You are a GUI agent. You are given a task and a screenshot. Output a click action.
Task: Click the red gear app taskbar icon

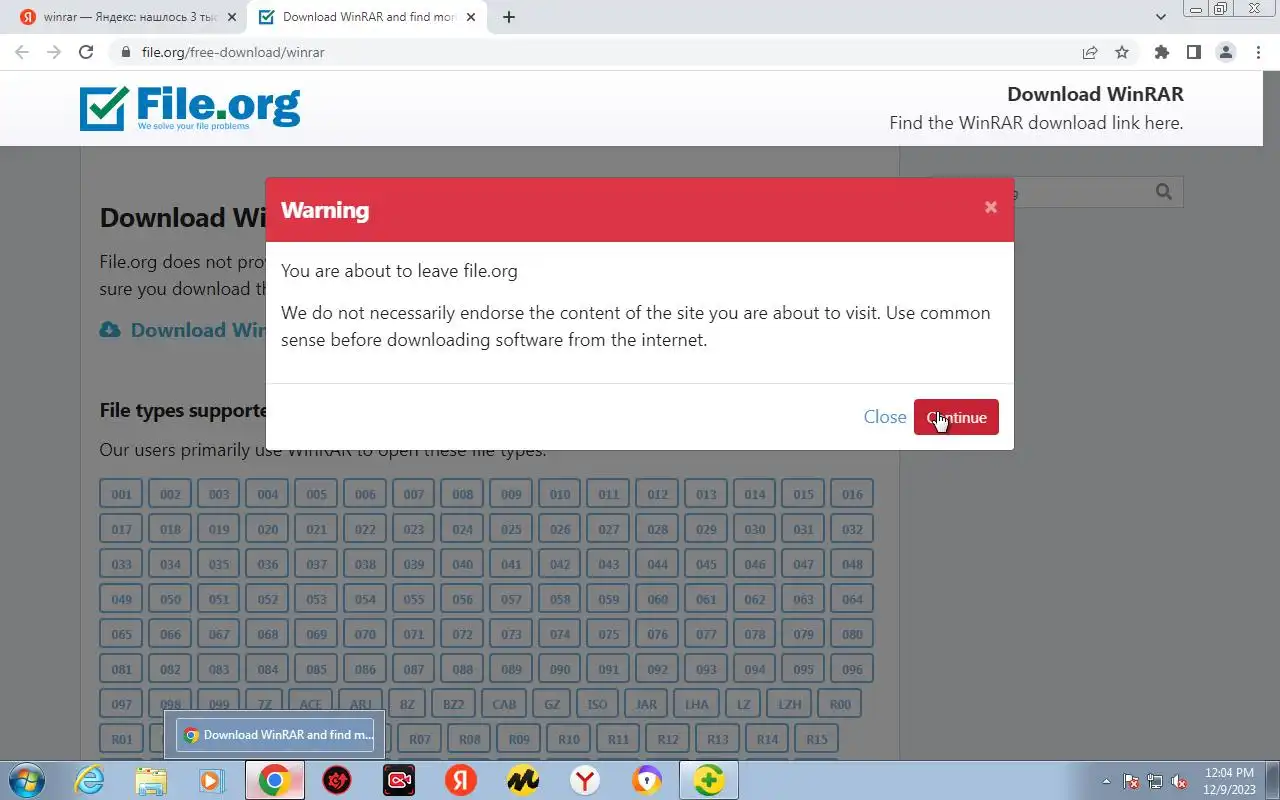[337, 780]
